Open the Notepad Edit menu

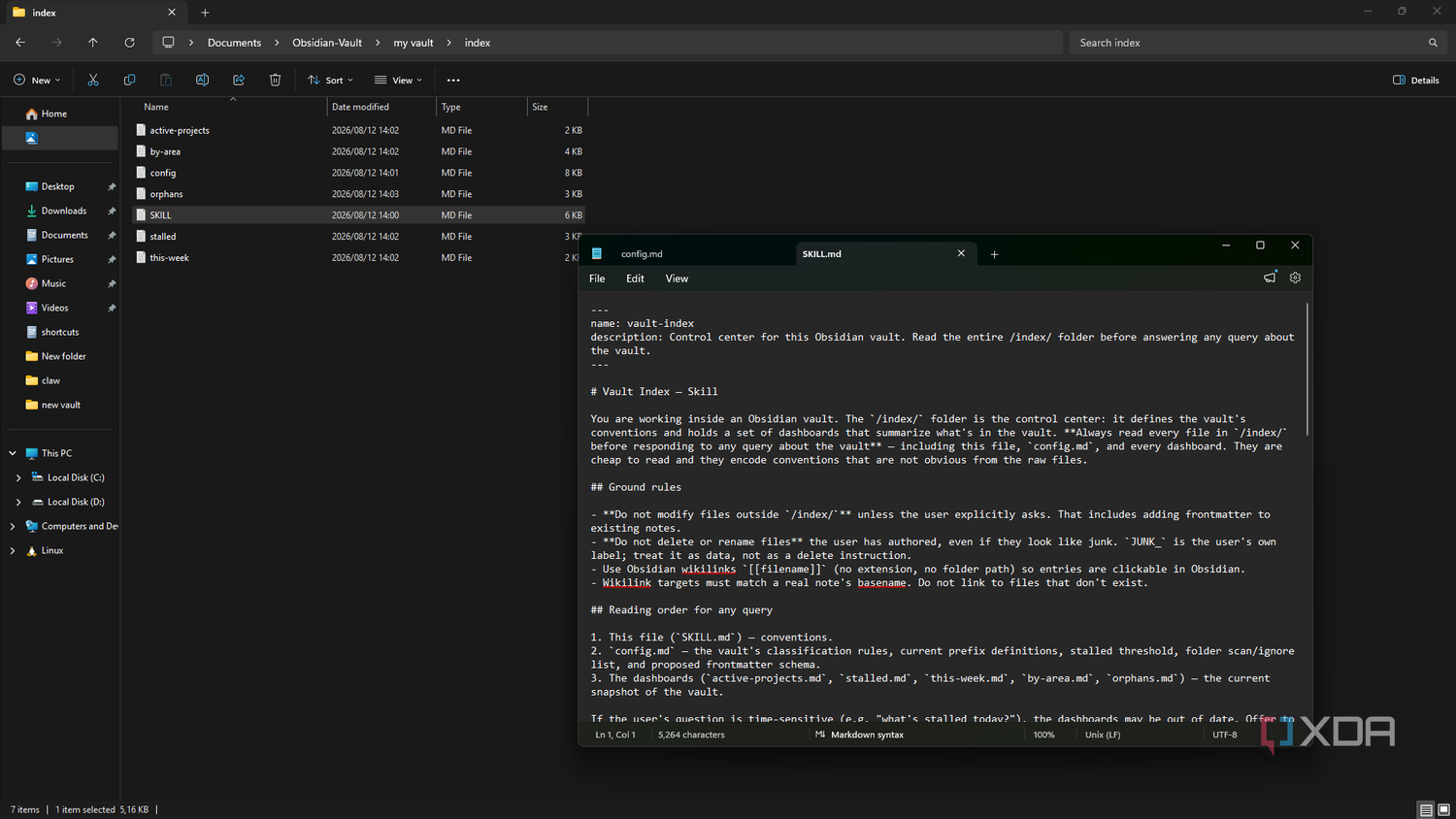click(635, 278)
